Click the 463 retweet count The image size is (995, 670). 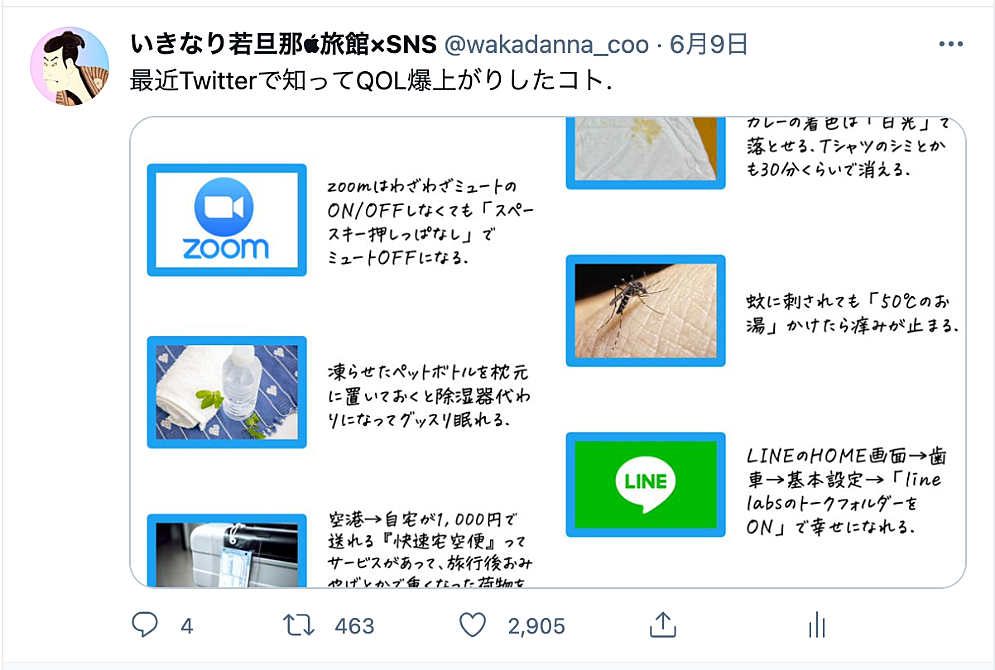[x=354, y=626]
